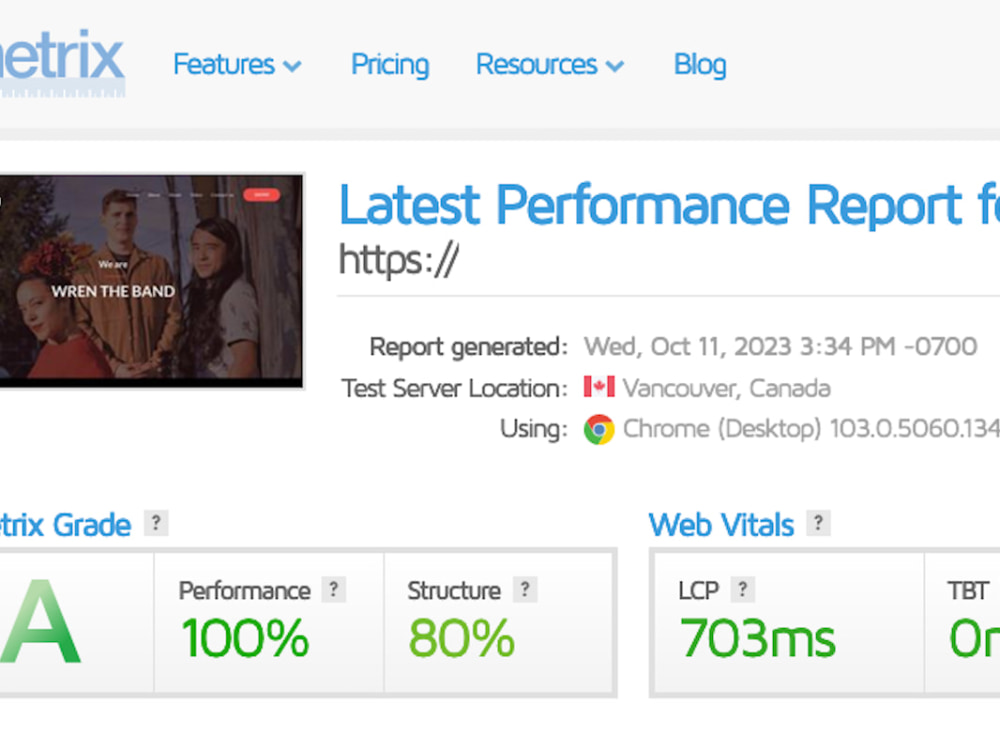Click the GTmetrix logo
Viewport: 1000px width, 750px height.
(62, 62)
